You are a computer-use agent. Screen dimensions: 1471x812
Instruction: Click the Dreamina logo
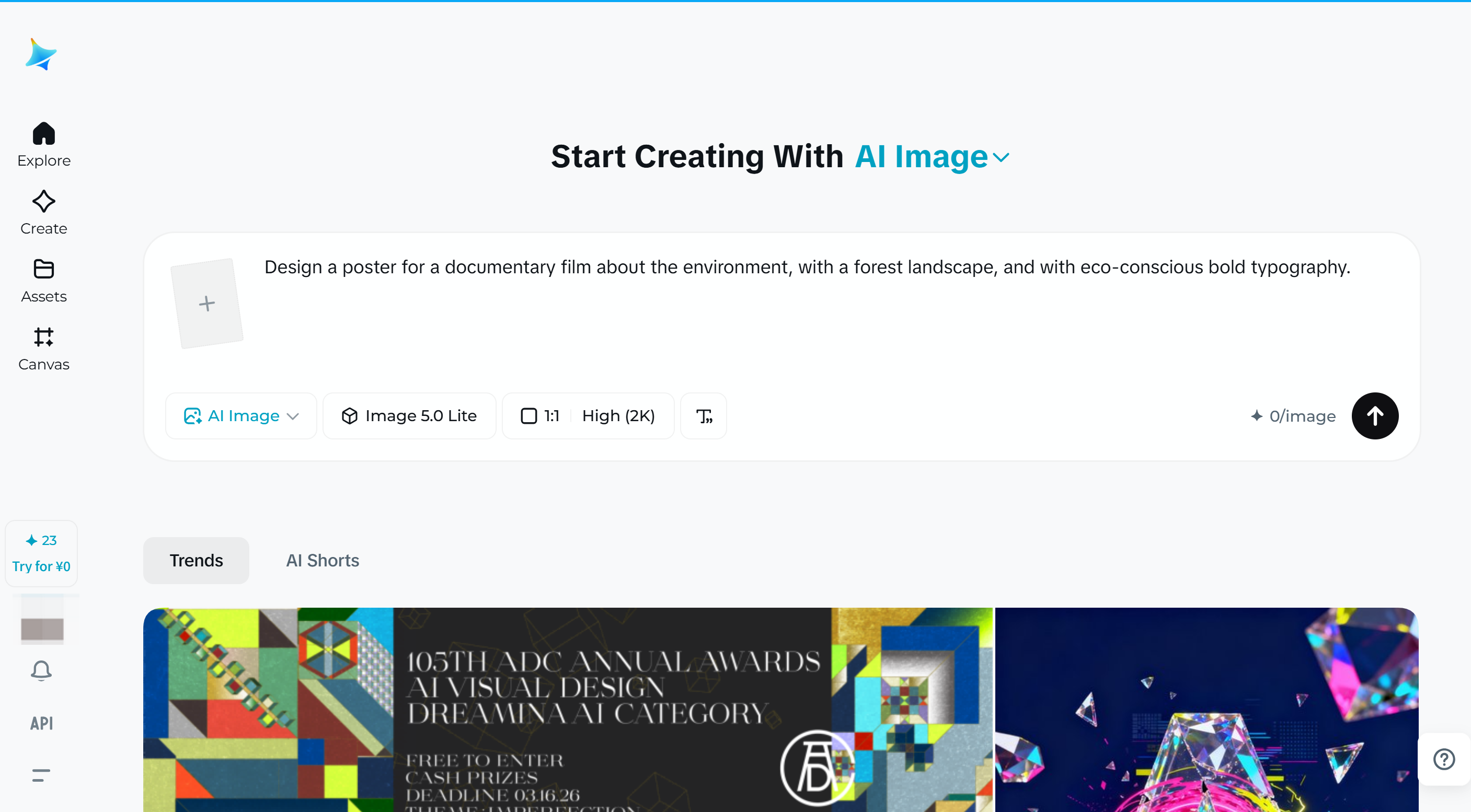(41, 55)
